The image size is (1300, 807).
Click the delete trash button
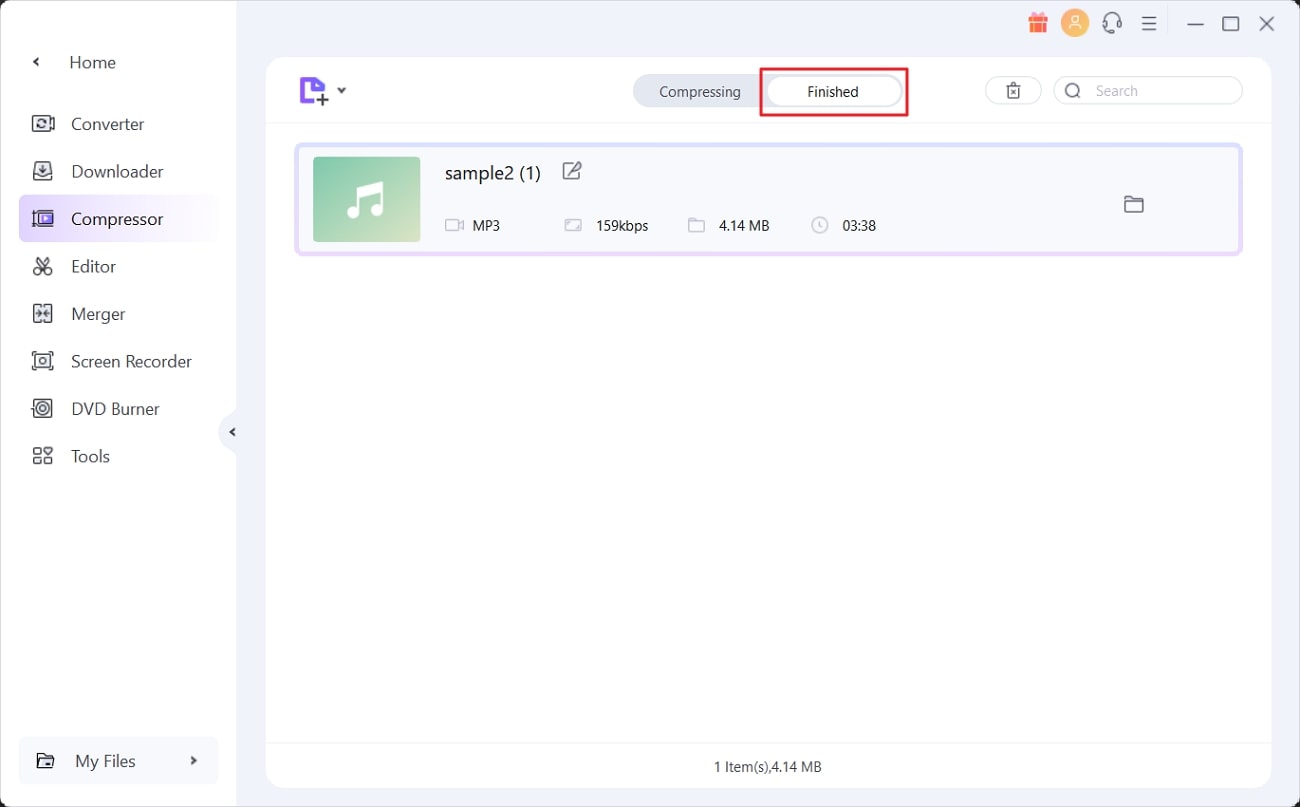click(x=1013, y=91)
